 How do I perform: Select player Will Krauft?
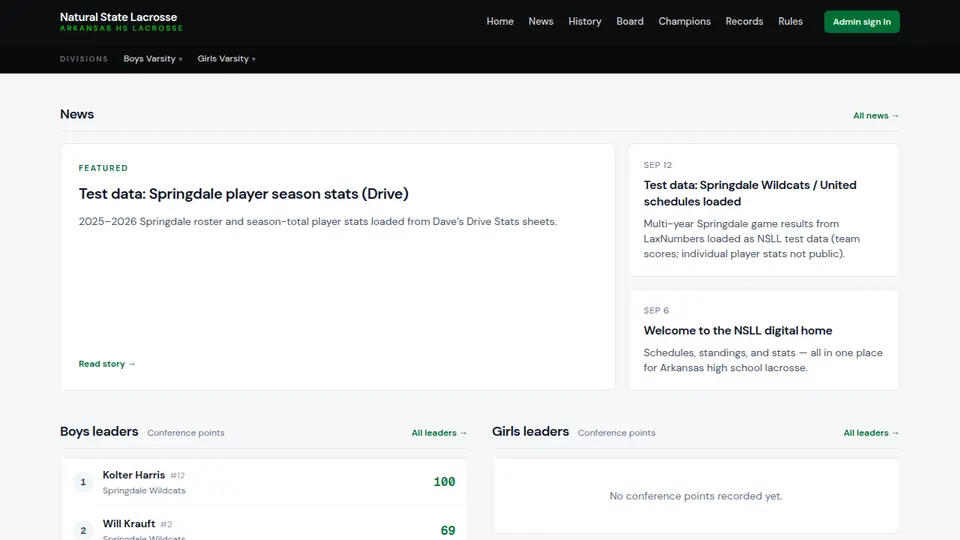tap(129, 524)
